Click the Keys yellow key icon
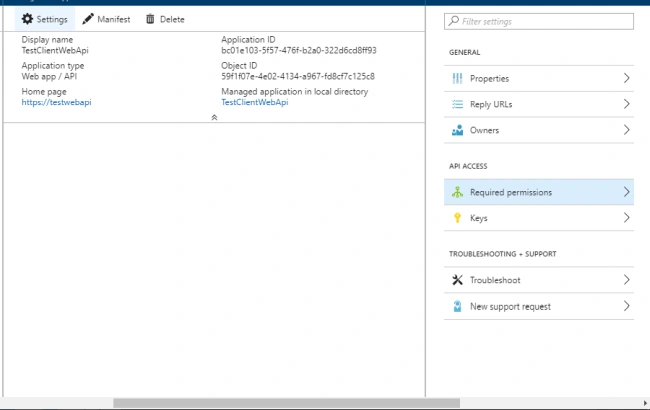Viewport: 650px width, 410px height. click(457, 218)
